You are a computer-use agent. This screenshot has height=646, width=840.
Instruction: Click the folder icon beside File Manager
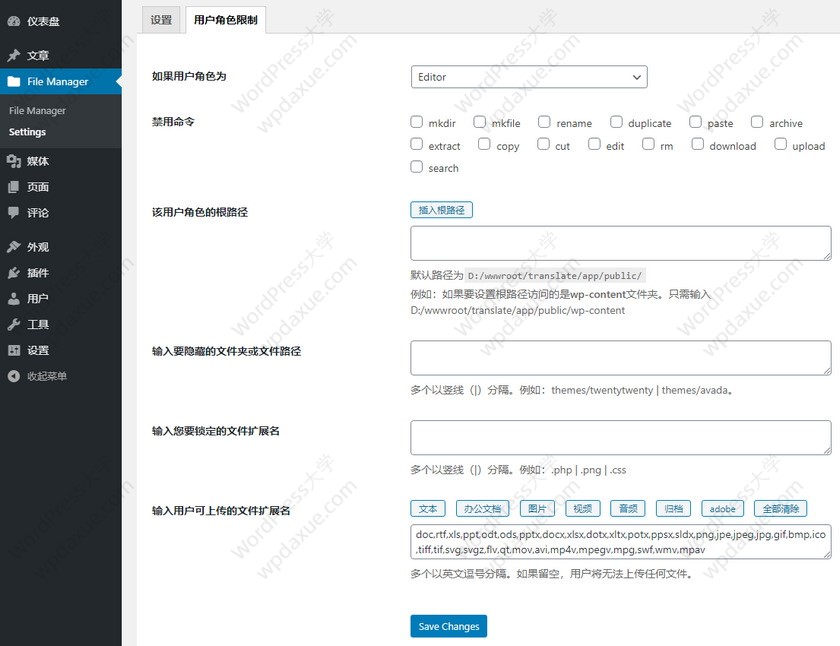14,81
